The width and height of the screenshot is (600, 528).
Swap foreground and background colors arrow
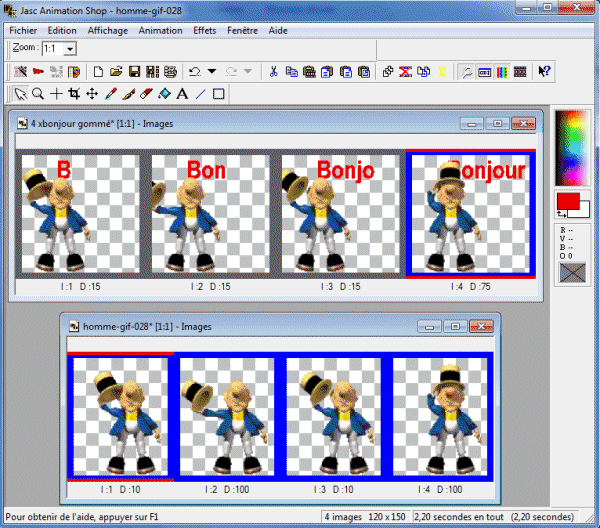click(x=561, y=214)
